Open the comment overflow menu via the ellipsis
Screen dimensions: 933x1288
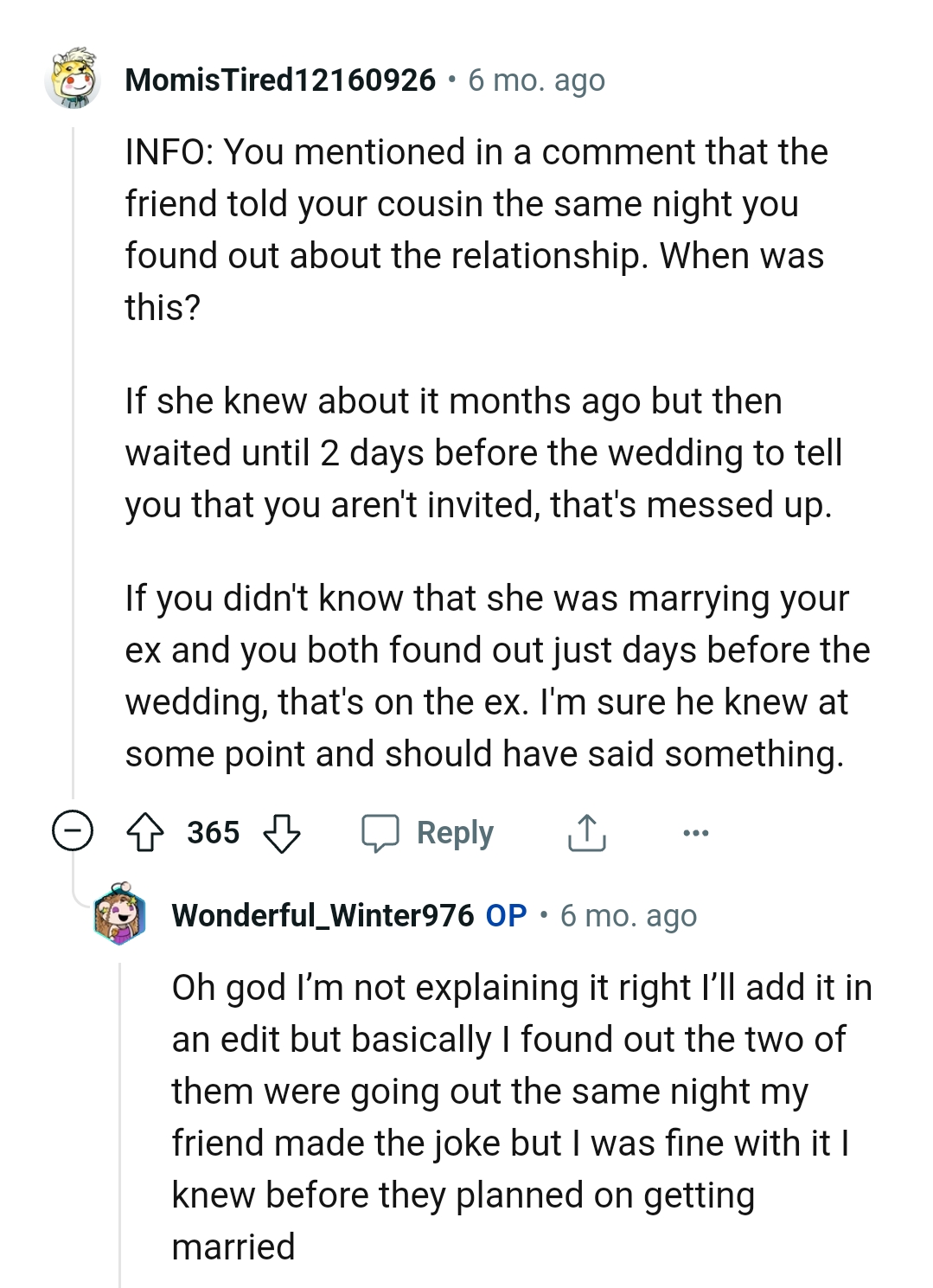(x=697, y=832)
